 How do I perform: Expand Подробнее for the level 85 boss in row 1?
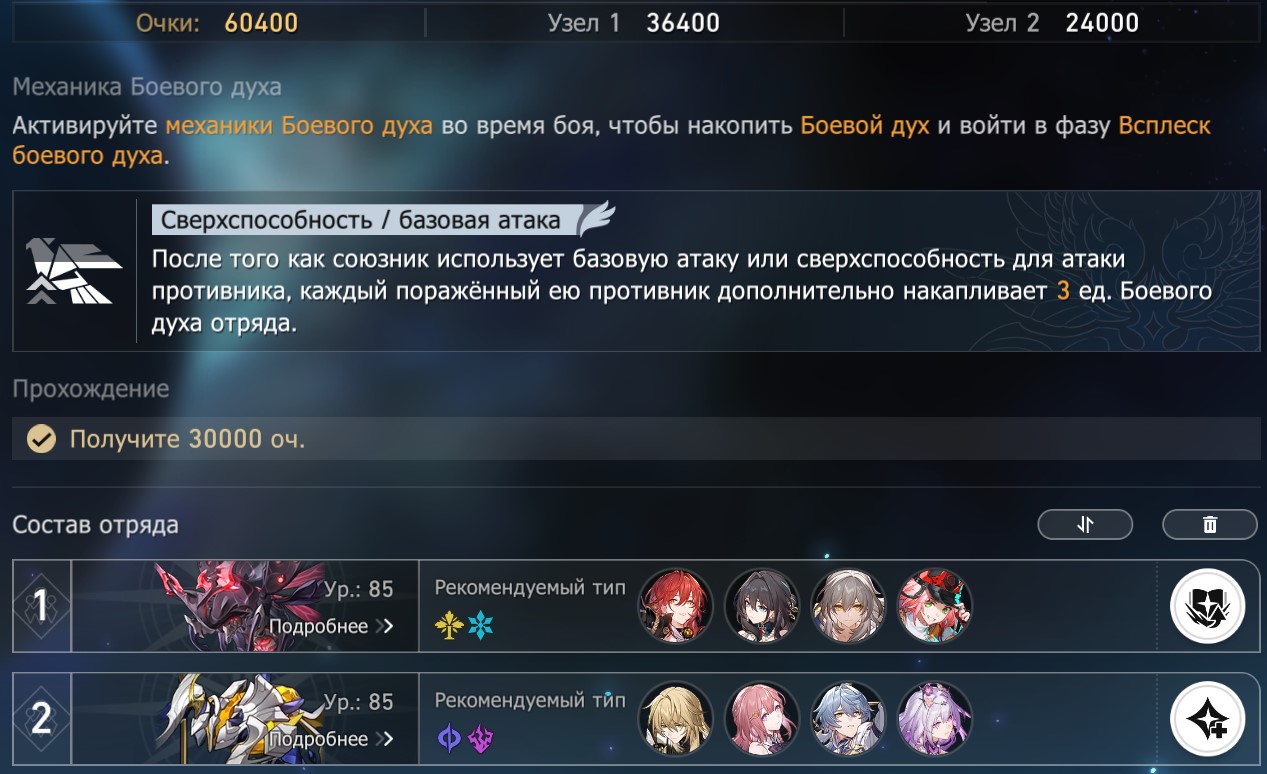tap(331, 627)
